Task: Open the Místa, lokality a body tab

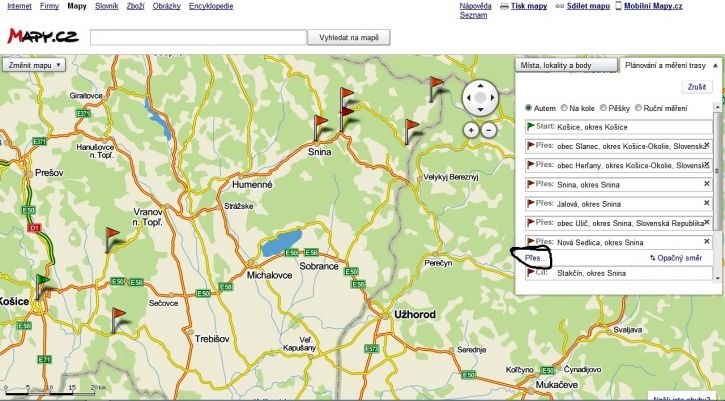Action: [x=566, y=66]
